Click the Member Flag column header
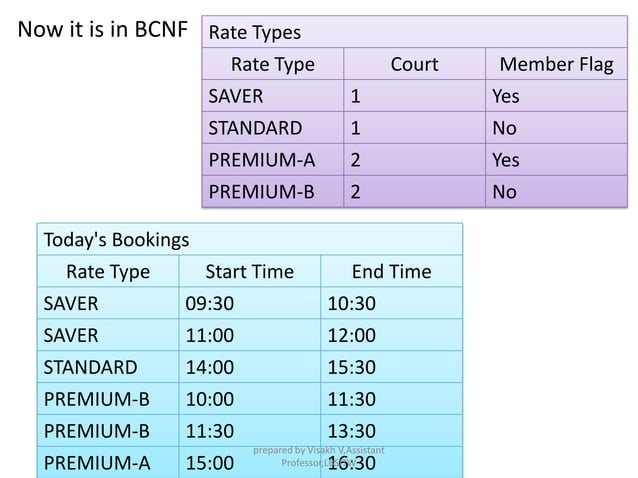Image resolution: width=638 pixels, height=478 pixels. tap(556, 64)
